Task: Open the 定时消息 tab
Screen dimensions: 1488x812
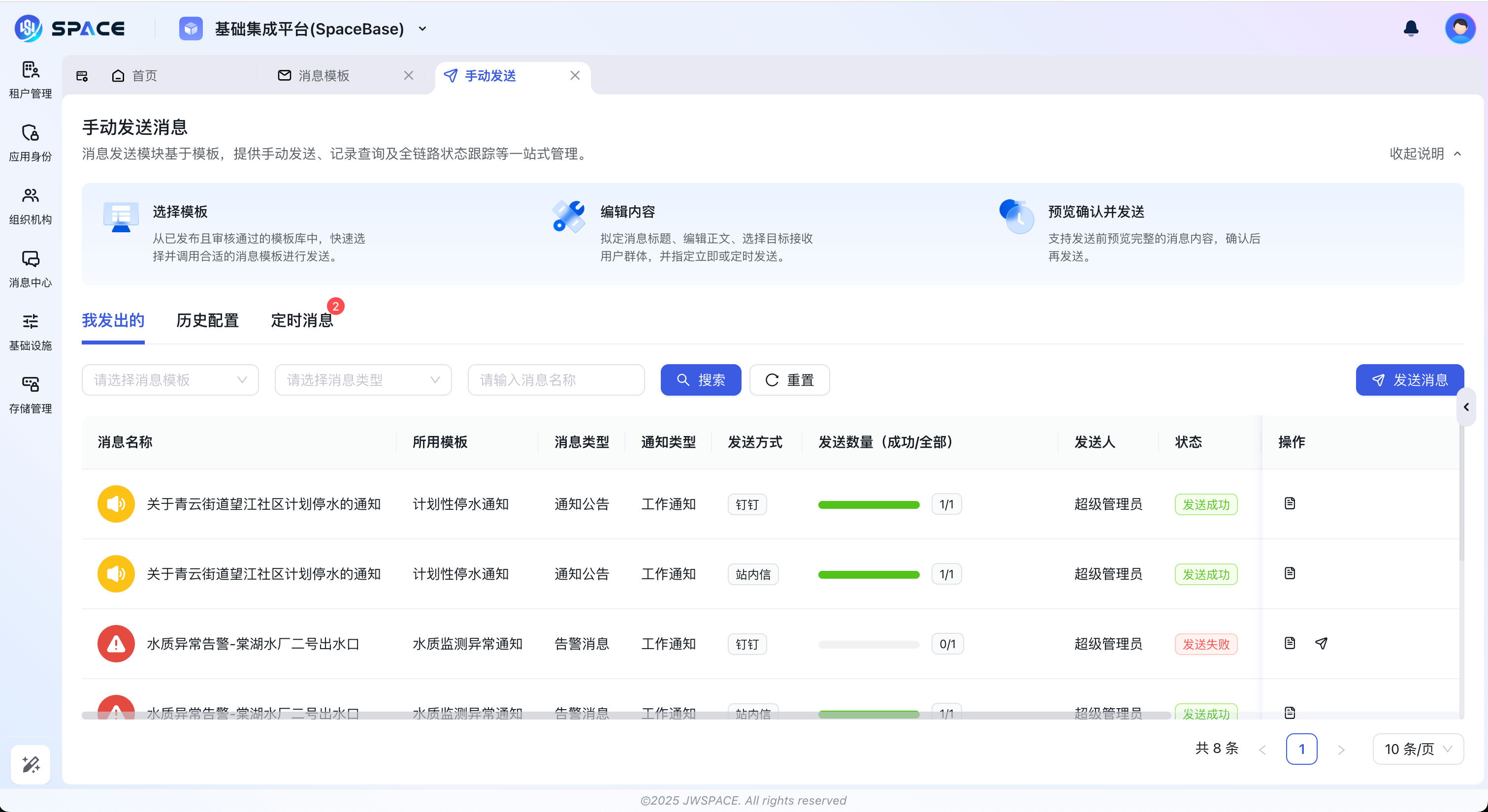Action: [302, 320]
